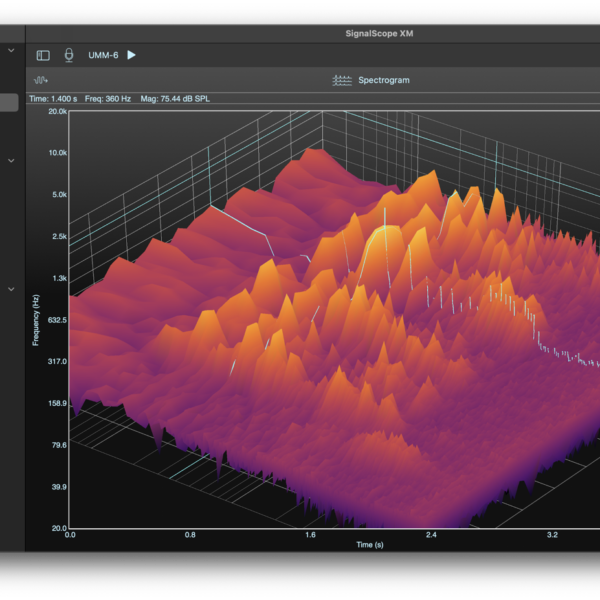600x600 pixels.
Task: Expand the middle sidebar chevron
Action: [x=11, y=160]
